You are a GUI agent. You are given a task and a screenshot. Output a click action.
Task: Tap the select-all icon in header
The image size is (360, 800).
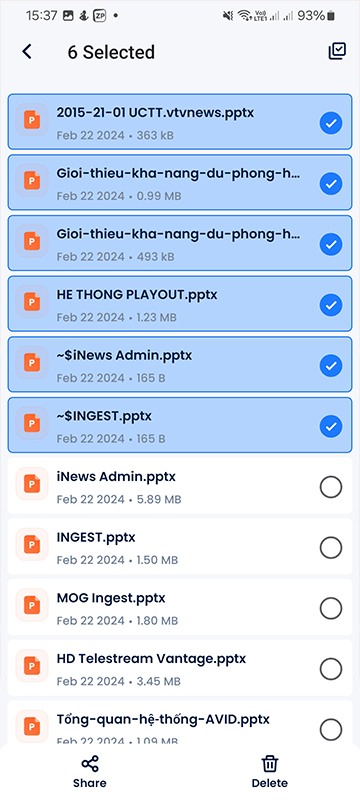click(x=337, y=51)
